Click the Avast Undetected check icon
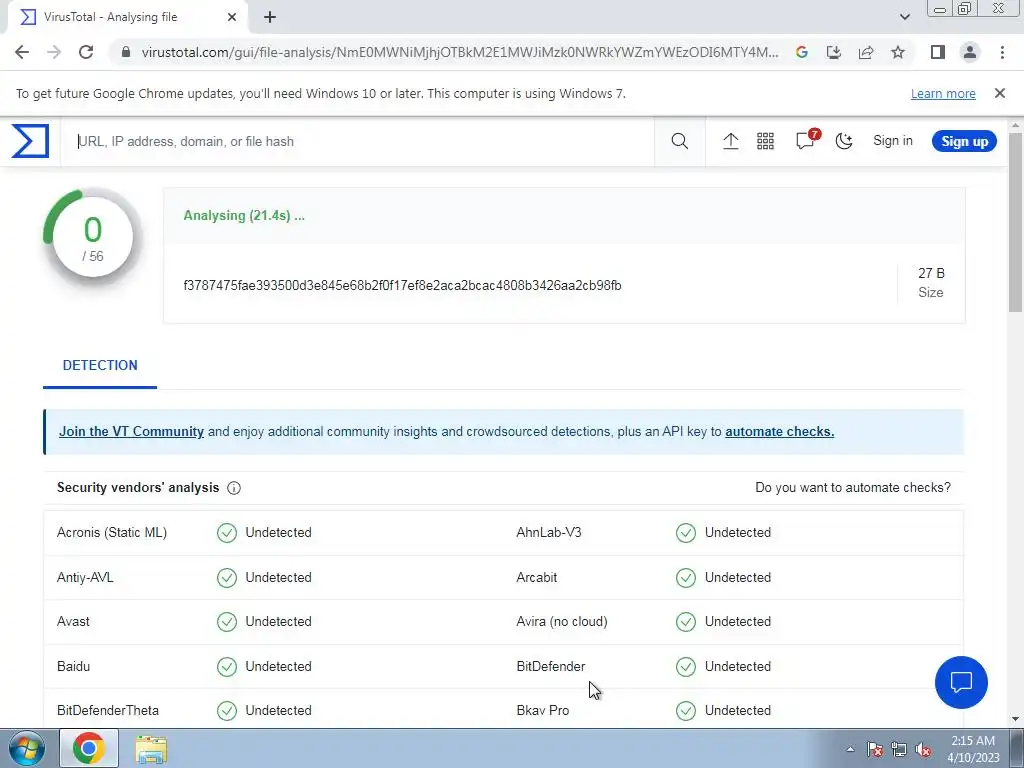 pyautogui.click(x=227, y=622)
